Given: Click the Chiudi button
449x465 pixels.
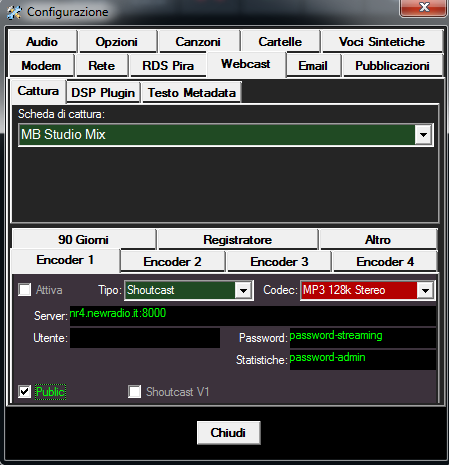Looking at the screenshot, I should click(x=229, y=433).
